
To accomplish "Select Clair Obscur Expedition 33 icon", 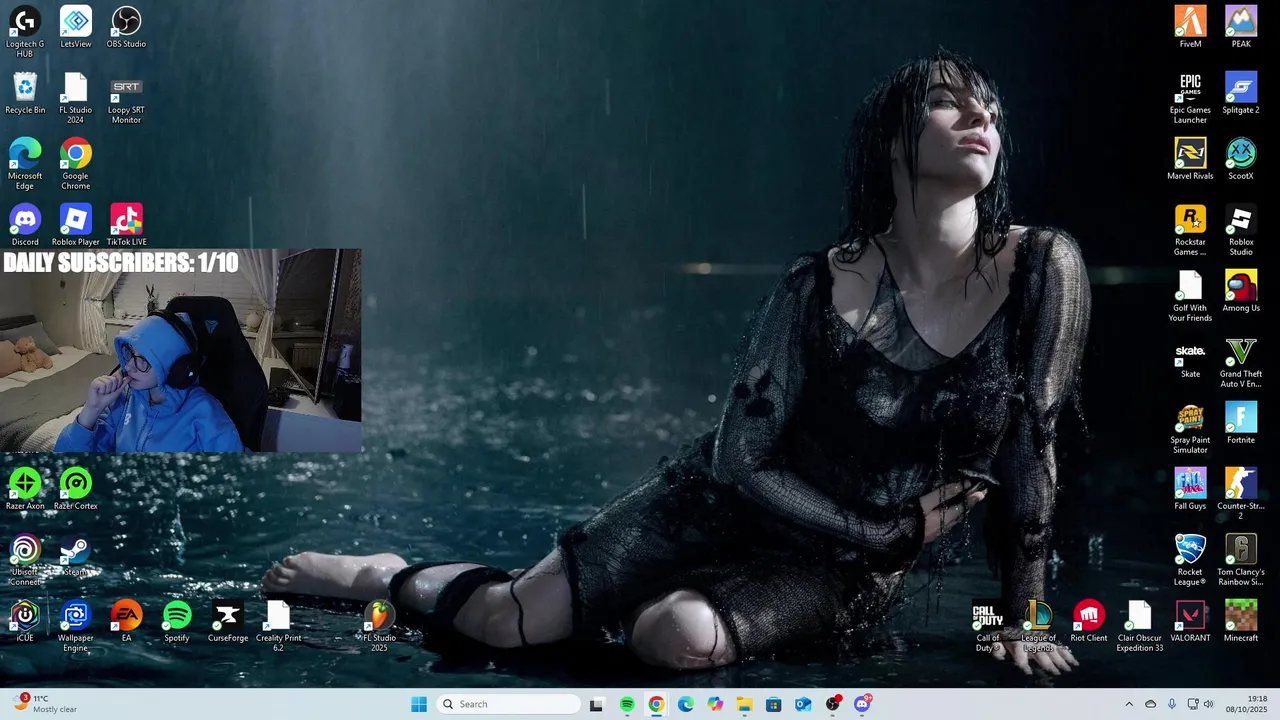I will 1140,626.
